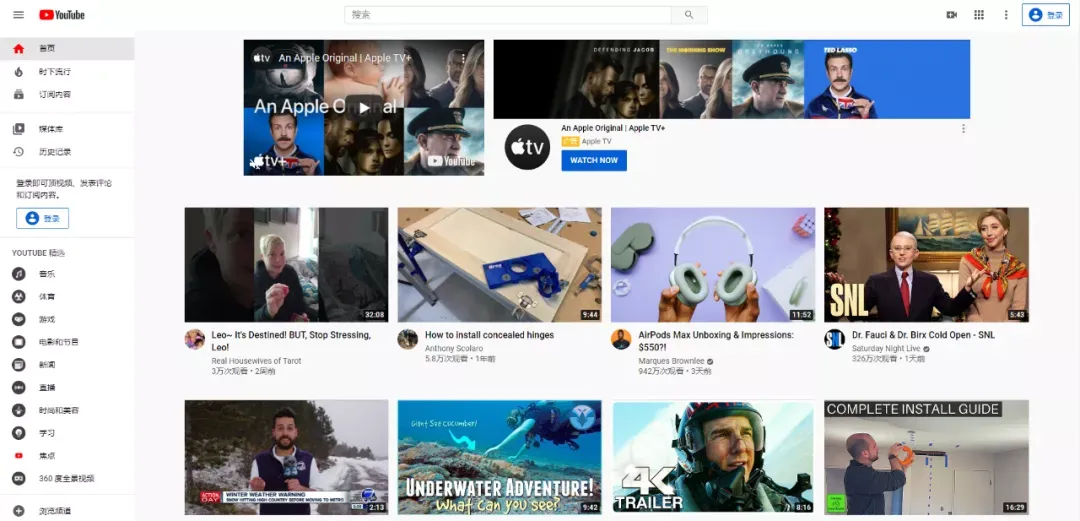Click the sign-in button in top right
The width and height of the screenshot is (1080, 521).
(x=1046, y=15)
